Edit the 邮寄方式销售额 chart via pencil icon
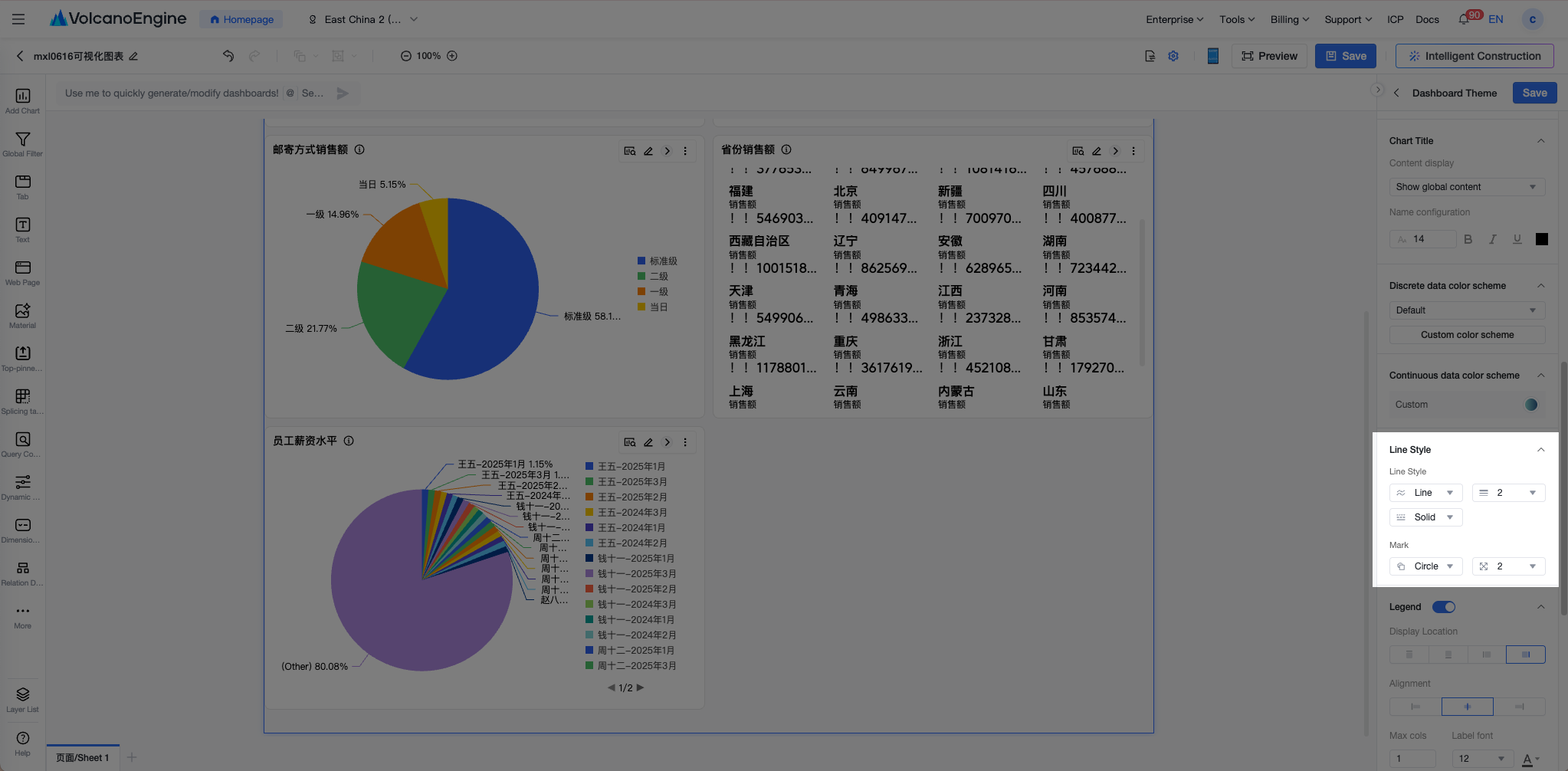1568x771 pixels. point(648,151)
